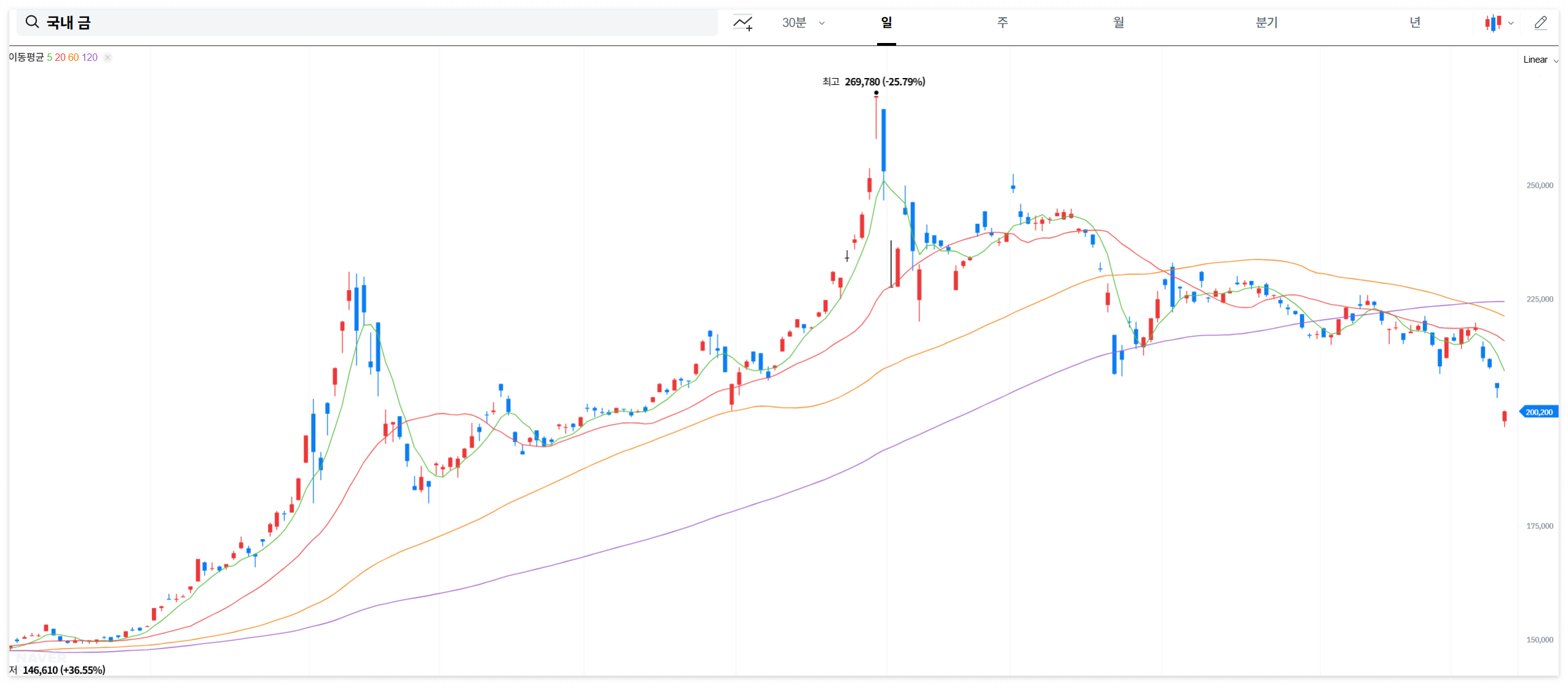Switch to the 월 monthly tab
Viewport: 1568px width, 685px height.
(1119, 23)
